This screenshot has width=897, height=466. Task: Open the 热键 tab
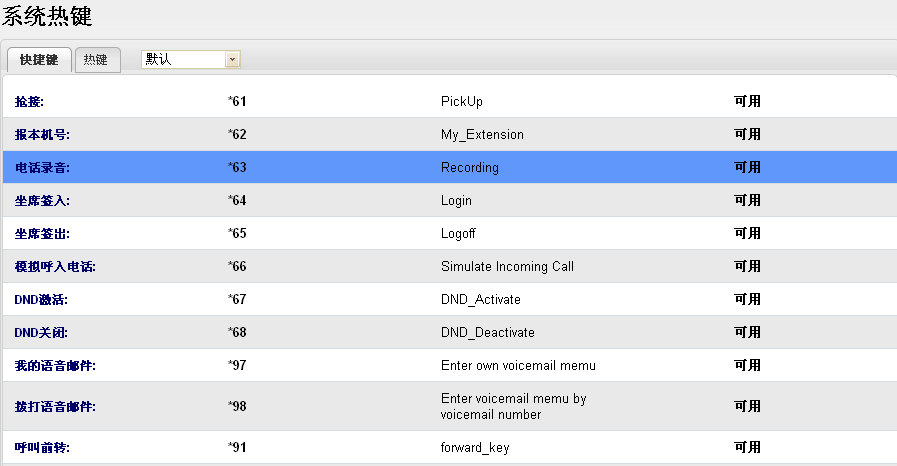point(96,60)
